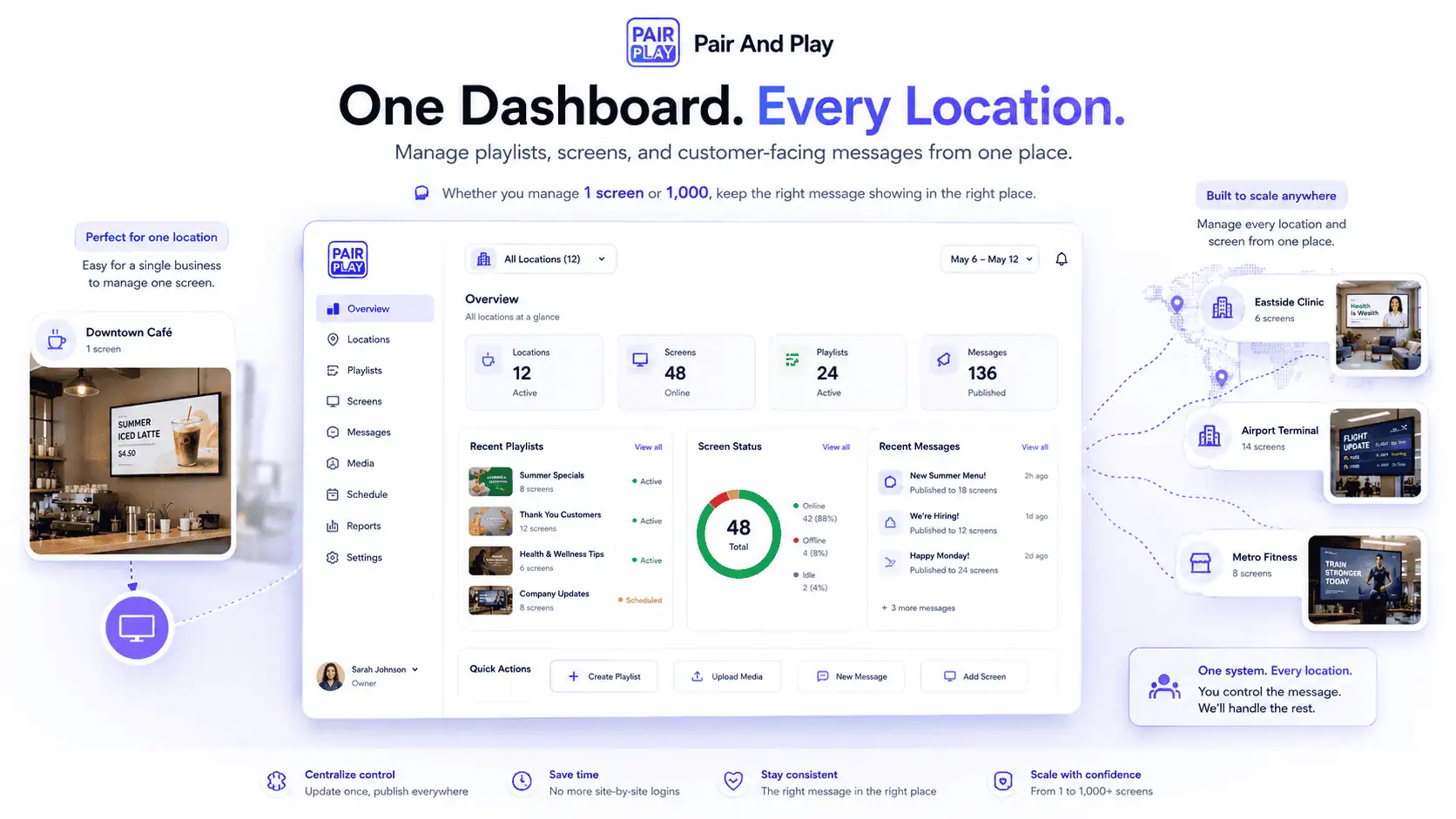This screenshot has height=819, width=1456.
Task: Click the Add Screen button
Action: (974, 676)
